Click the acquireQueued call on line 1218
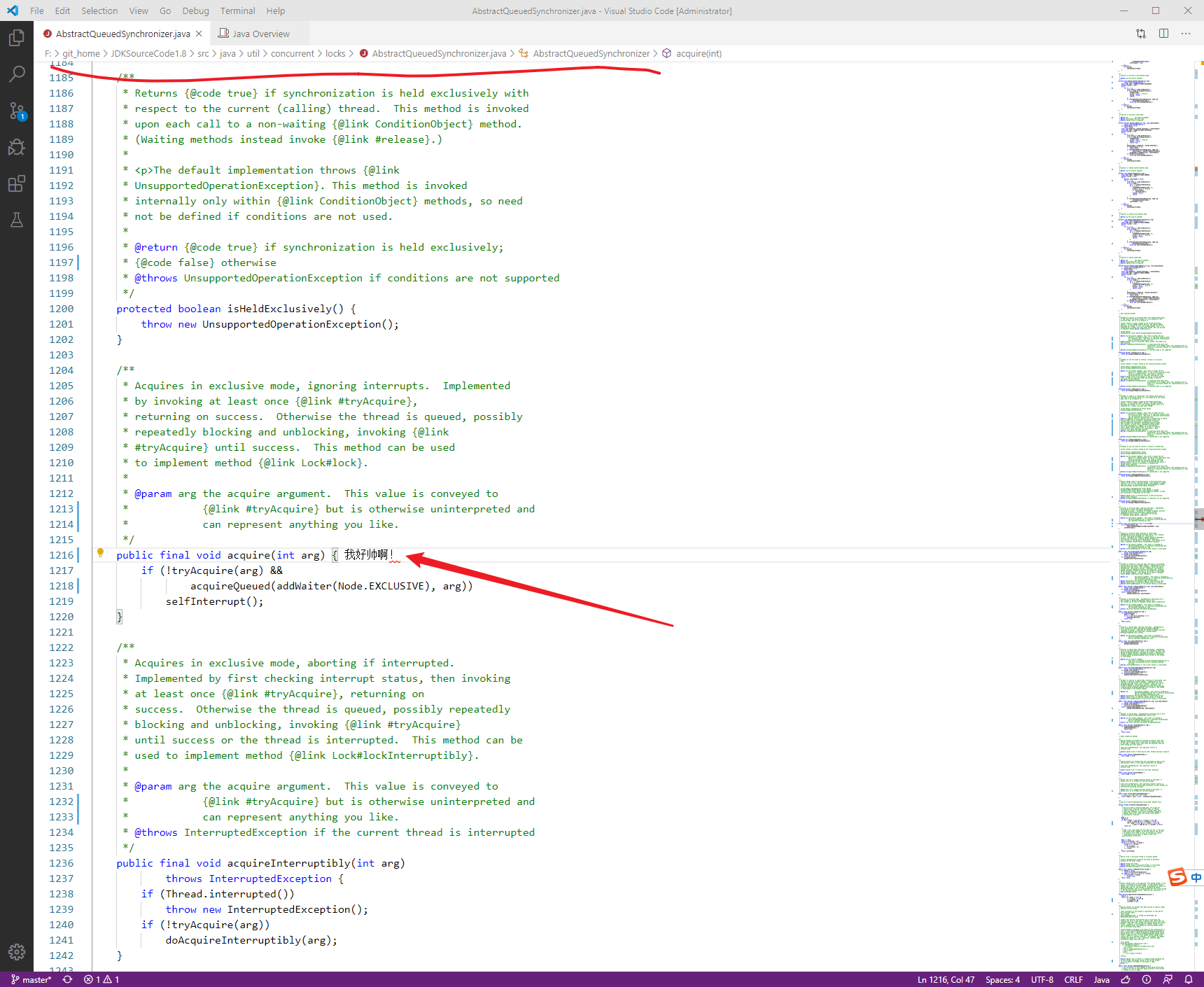This screenshot has width=1204, height=987. coord(230,586)
